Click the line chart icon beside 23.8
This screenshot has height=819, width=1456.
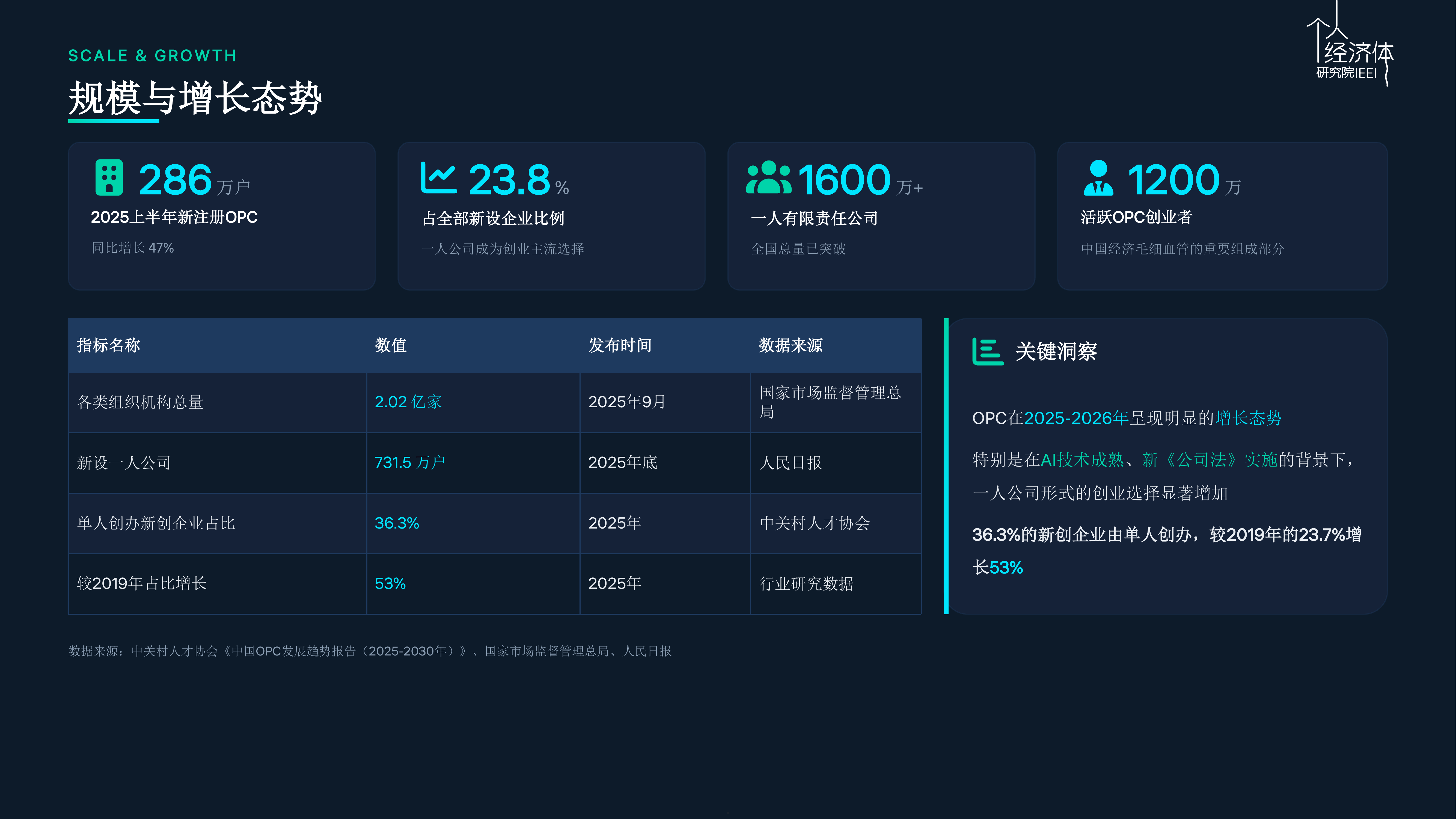(439, 177)
